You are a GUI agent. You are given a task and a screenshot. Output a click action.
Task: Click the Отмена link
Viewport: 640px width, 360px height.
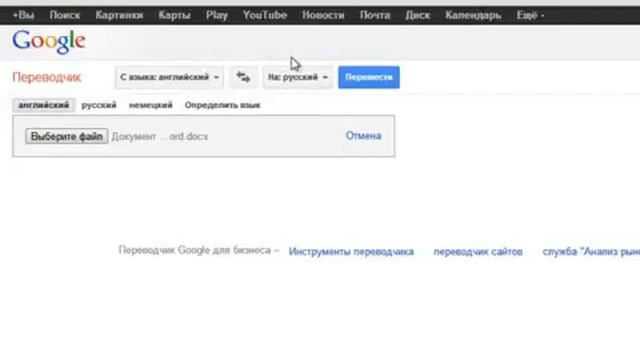[363, 136]
